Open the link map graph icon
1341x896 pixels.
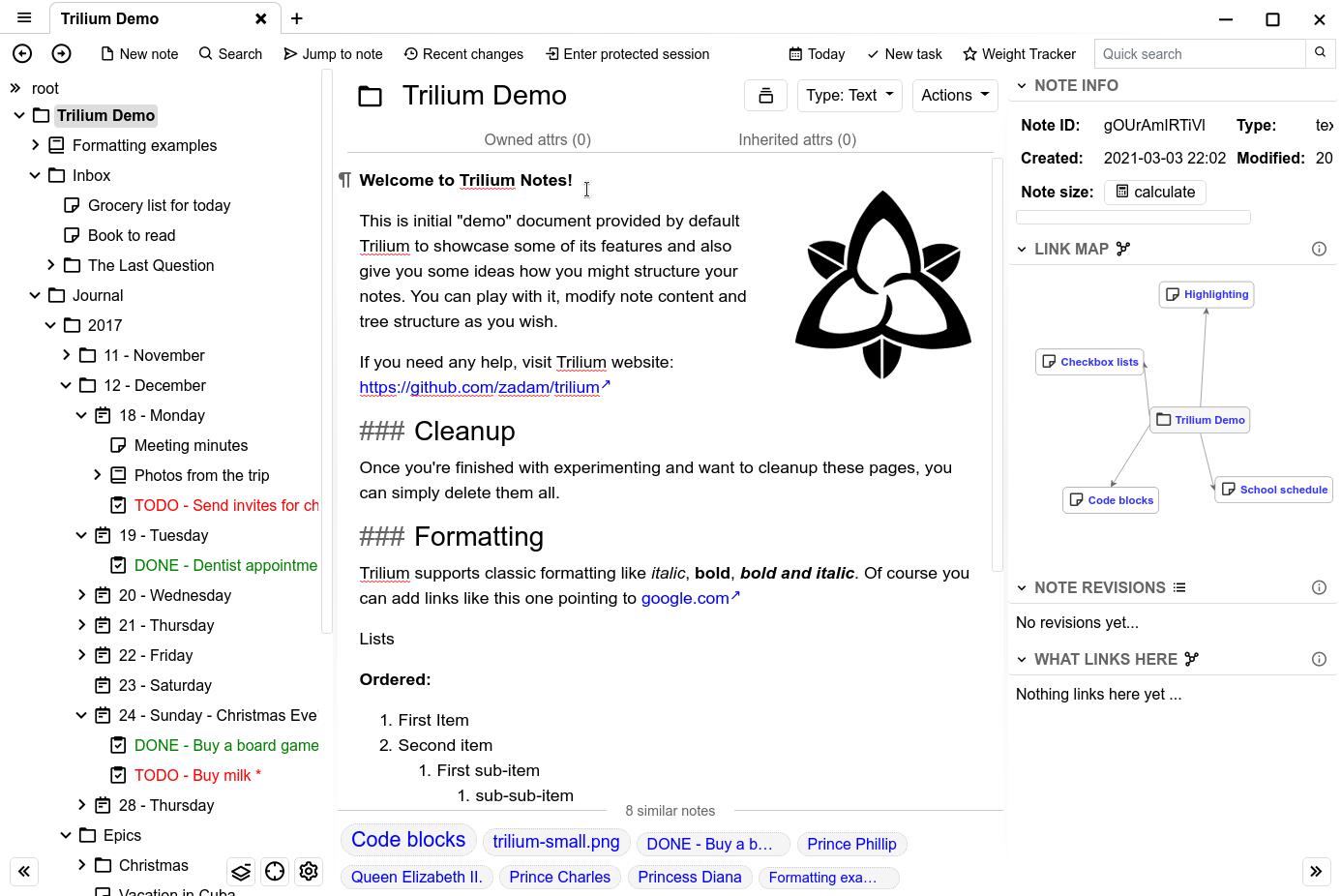(x=1123, y=249)
